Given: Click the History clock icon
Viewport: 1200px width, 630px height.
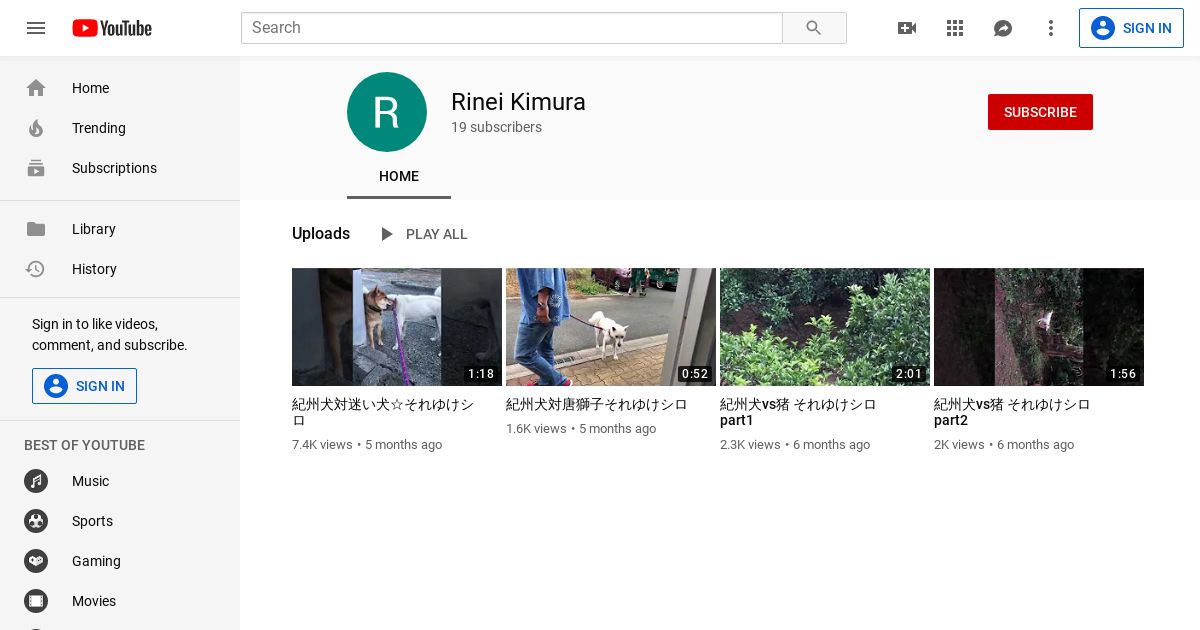Looking at the screenshot, I should [36, 269].
